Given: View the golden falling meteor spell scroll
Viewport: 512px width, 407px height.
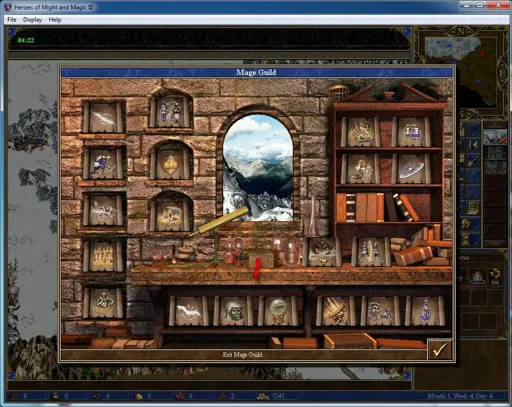Looking at the screenshot, I should coord(336,311).
